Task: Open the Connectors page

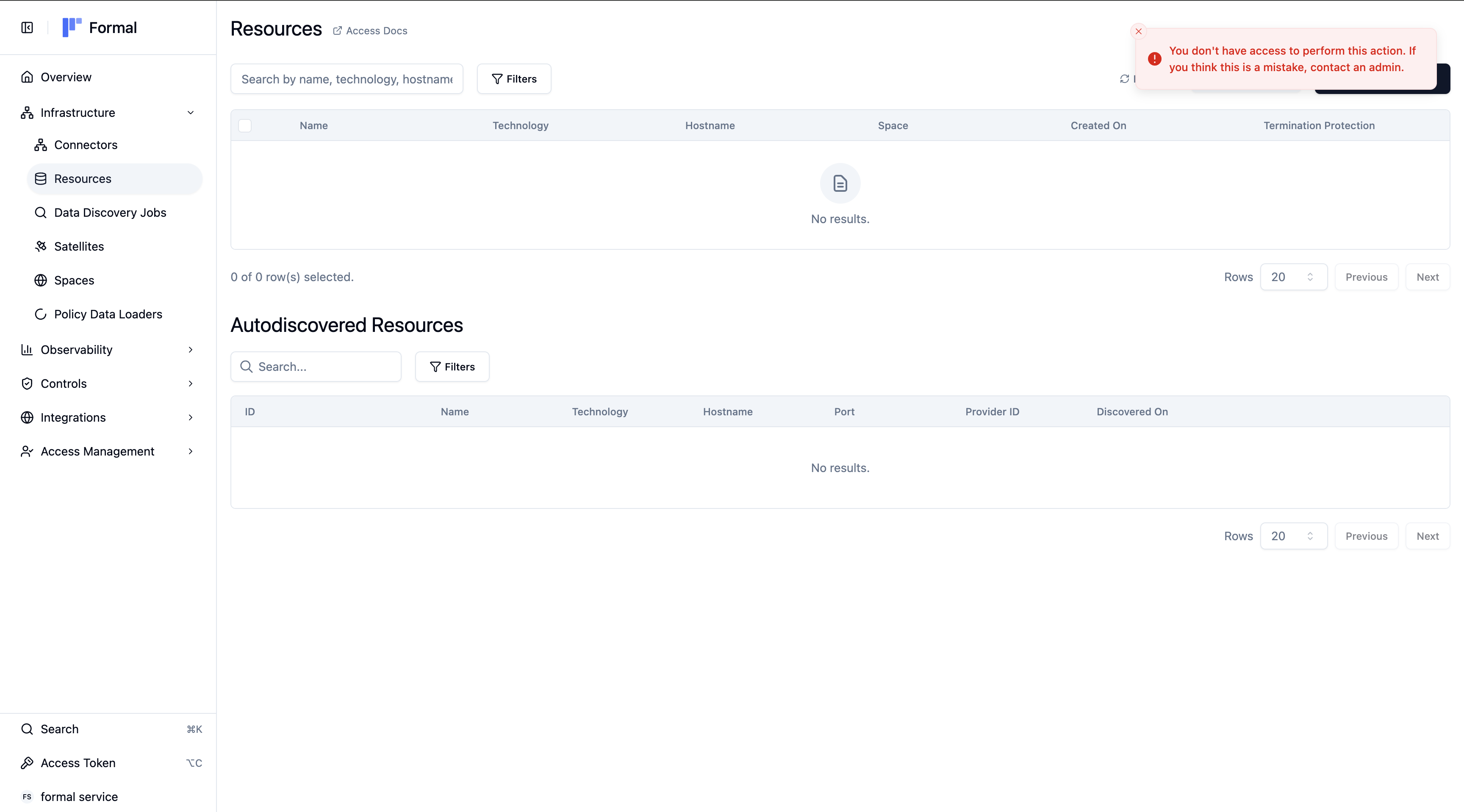Action: point(86,145)
